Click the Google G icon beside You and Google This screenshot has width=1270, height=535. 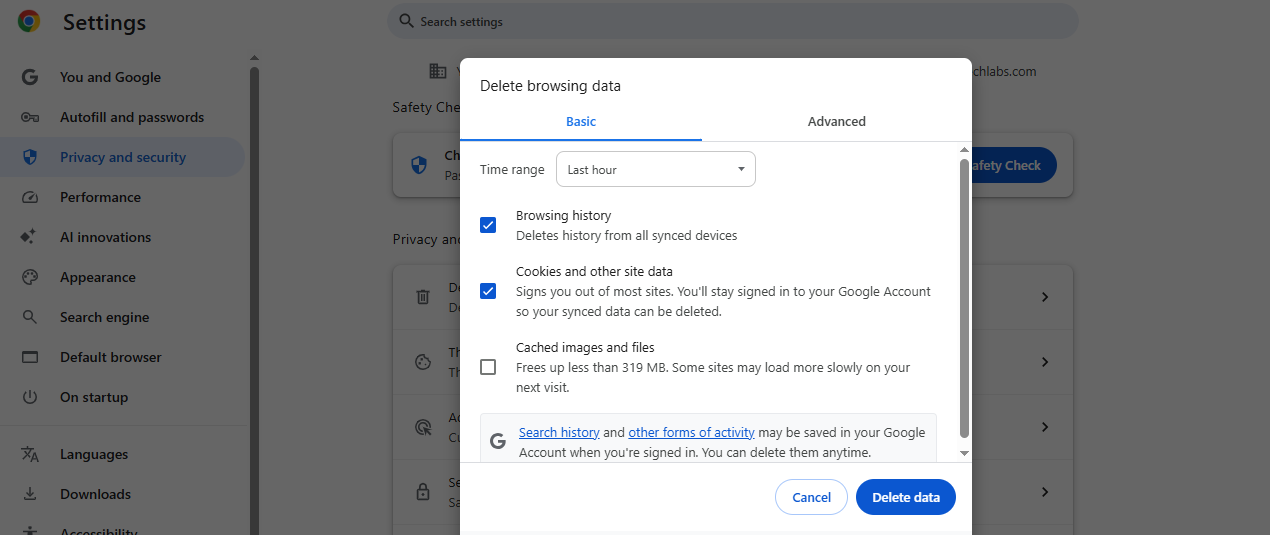[x=30, y=77]
